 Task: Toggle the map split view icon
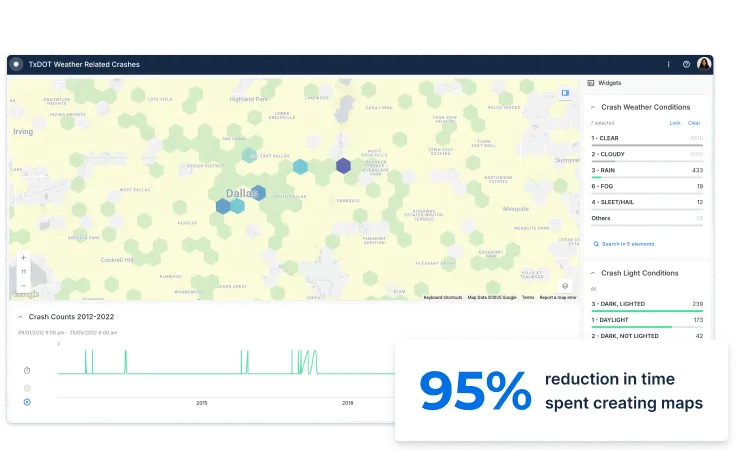point(565,93)
